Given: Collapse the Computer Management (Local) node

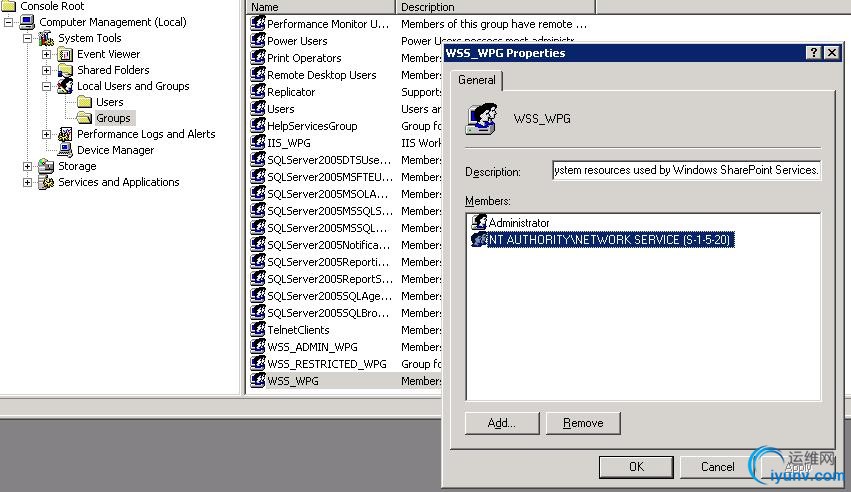Looking at the screenshot, I should pyautogui.click(x=9, y=22).
